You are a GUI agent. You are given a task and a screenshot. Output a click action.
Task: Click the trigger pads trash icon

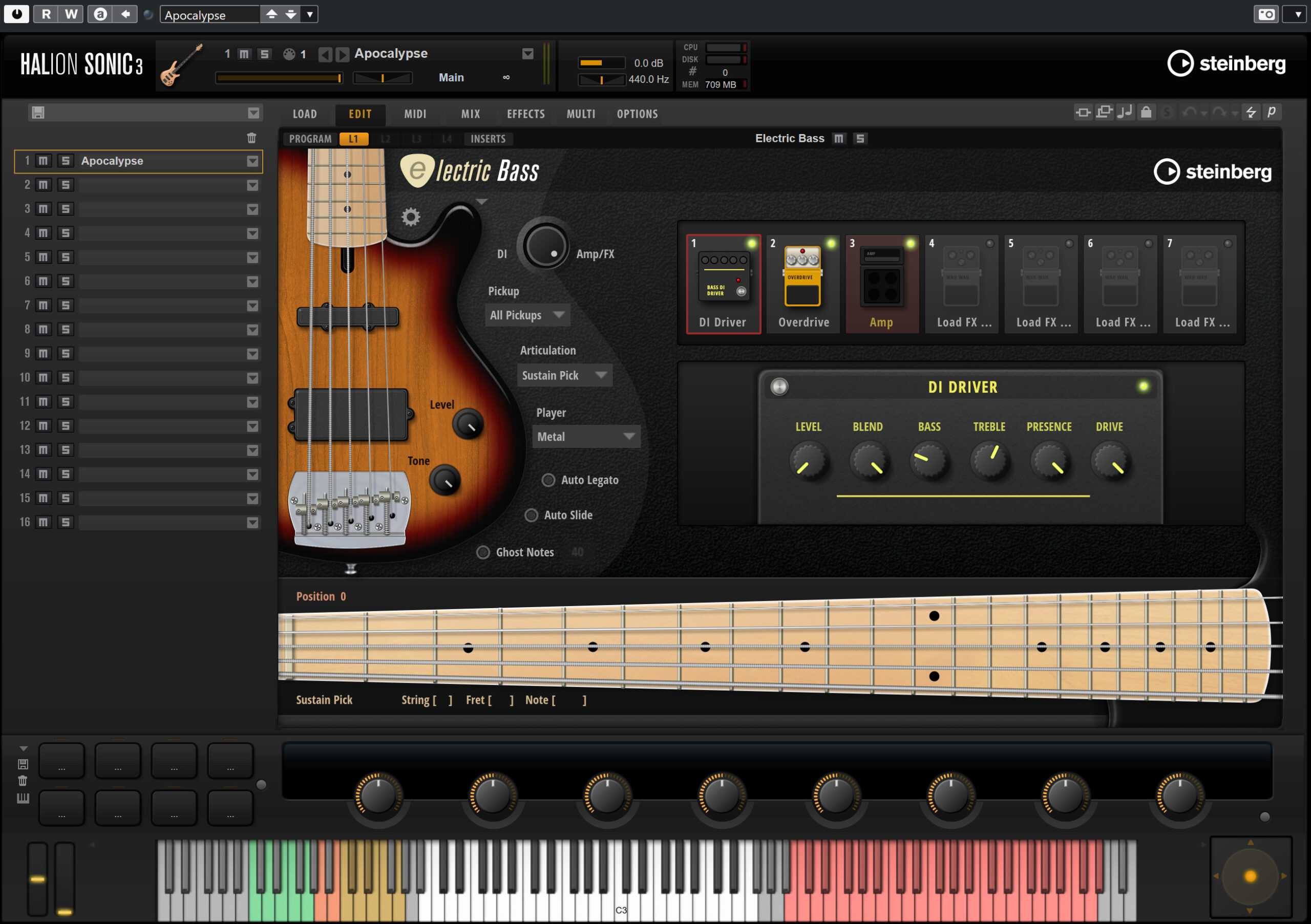pos(23,781)
